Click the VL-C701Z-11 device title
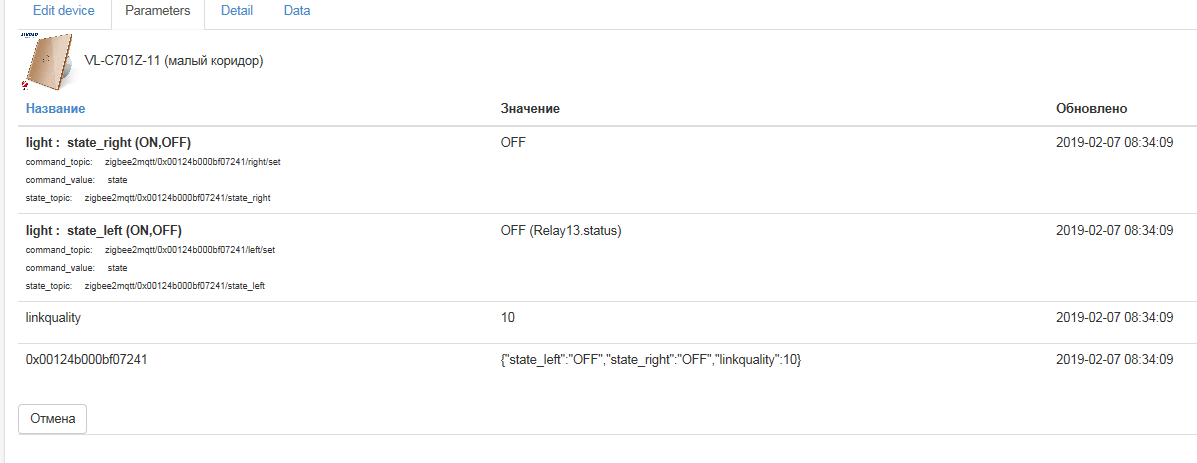This screenshot has width=1197, height=463. pos(173,61)
